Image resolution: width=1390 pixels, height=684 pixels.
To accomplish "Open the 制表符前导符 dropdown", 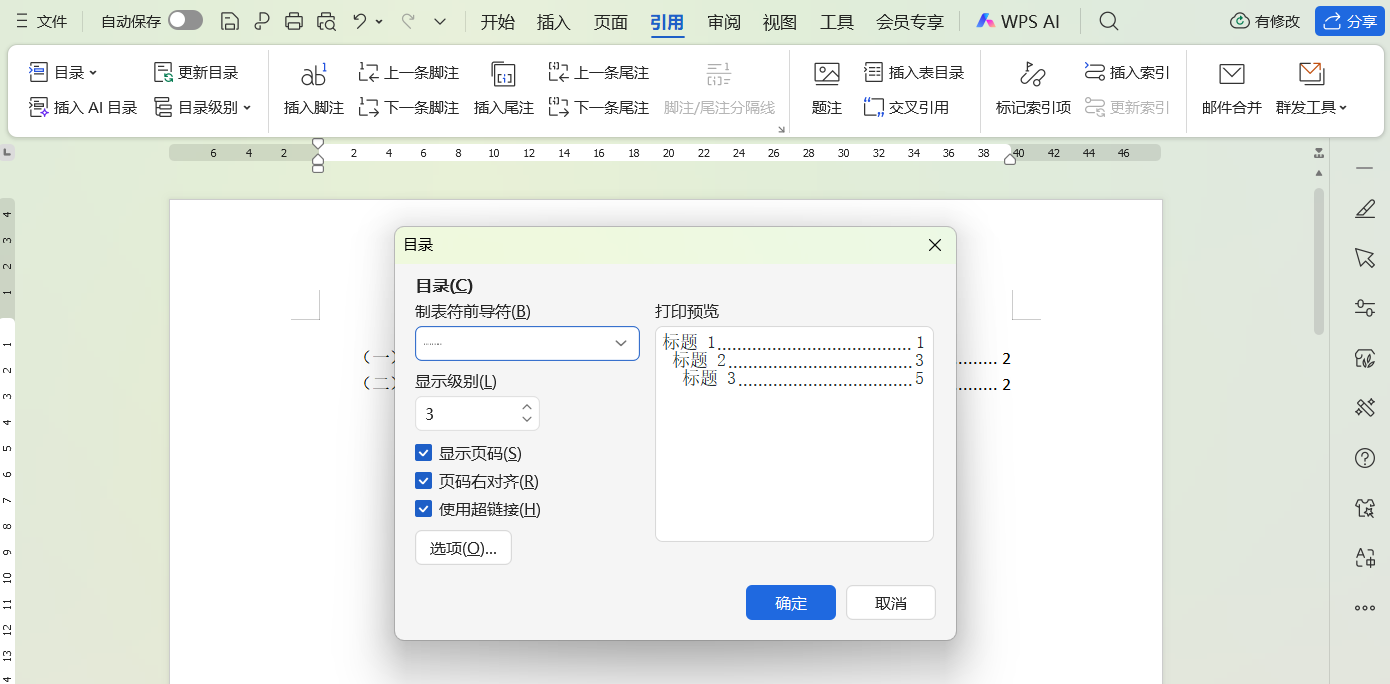I will [x=527, y=343].
